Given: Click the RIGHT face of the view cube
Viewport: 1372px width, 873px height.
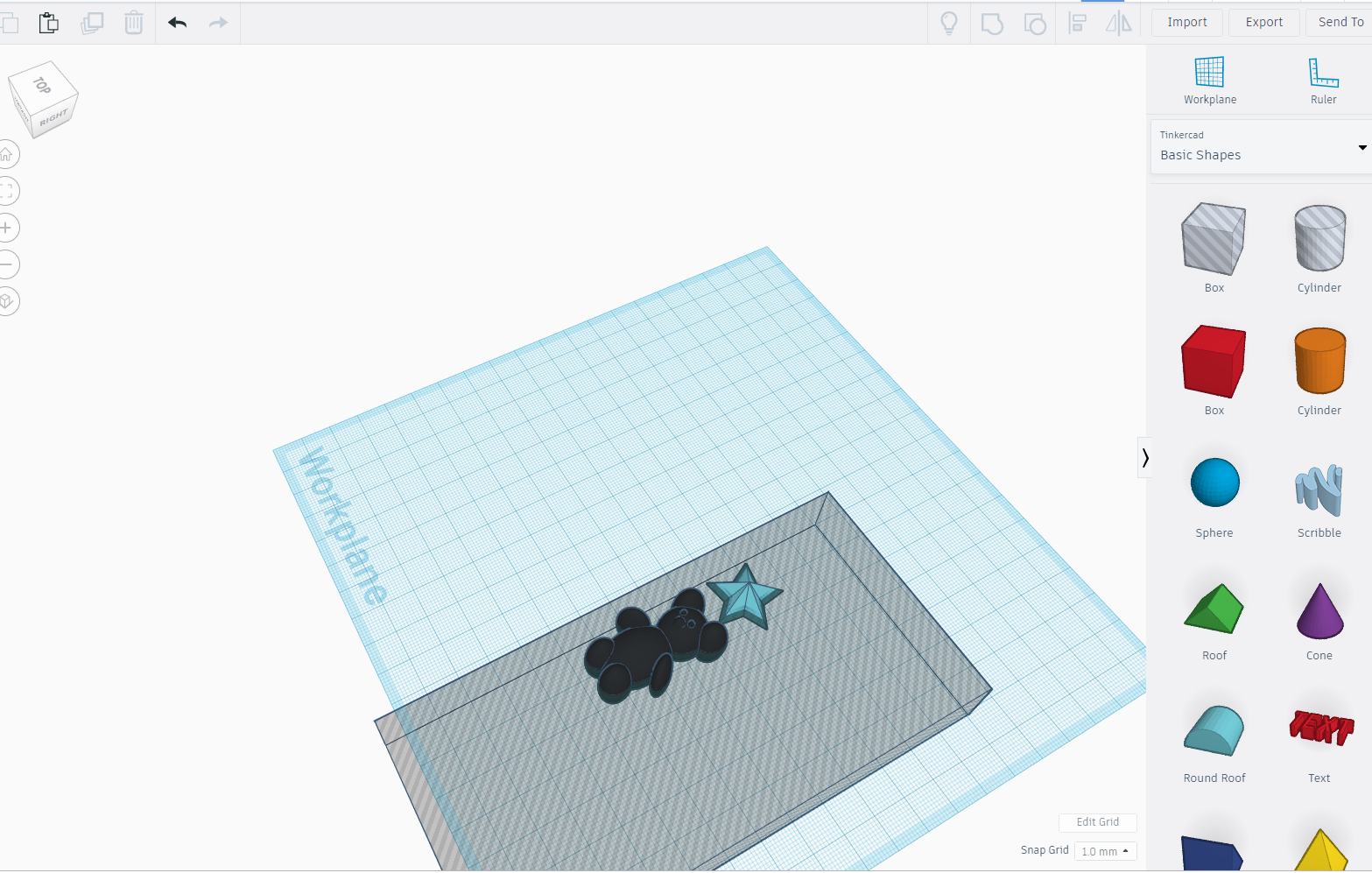Looking at the screenshot, I should pyautogui.click(x=54, y=116).
